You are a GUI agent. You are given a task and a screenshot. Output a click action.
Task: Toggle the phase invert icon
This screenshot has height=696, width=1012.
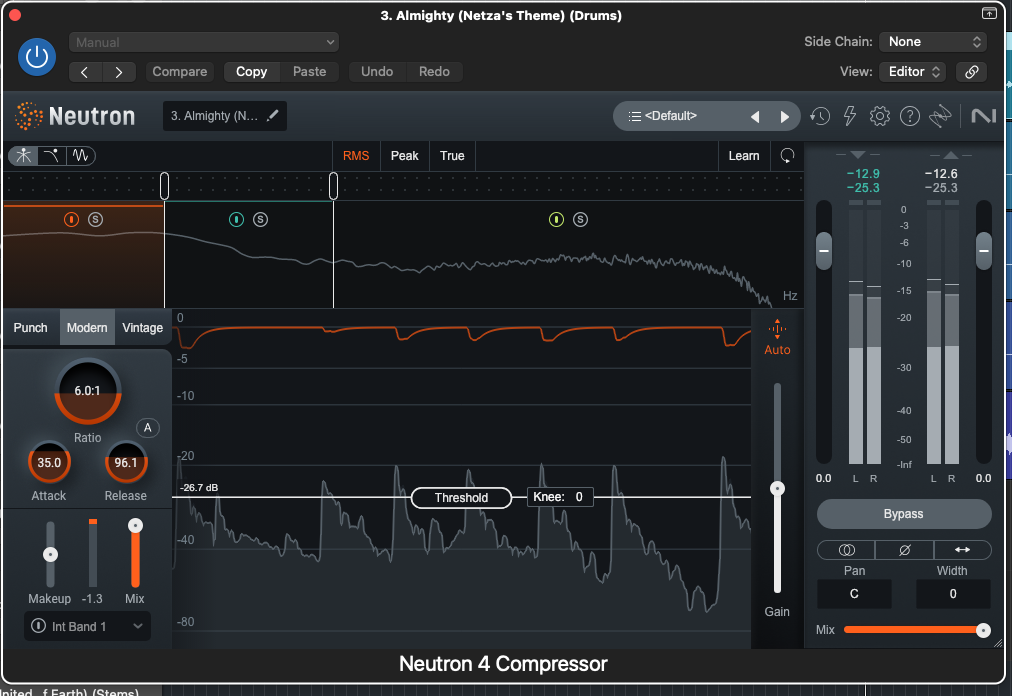pos(904,550)
